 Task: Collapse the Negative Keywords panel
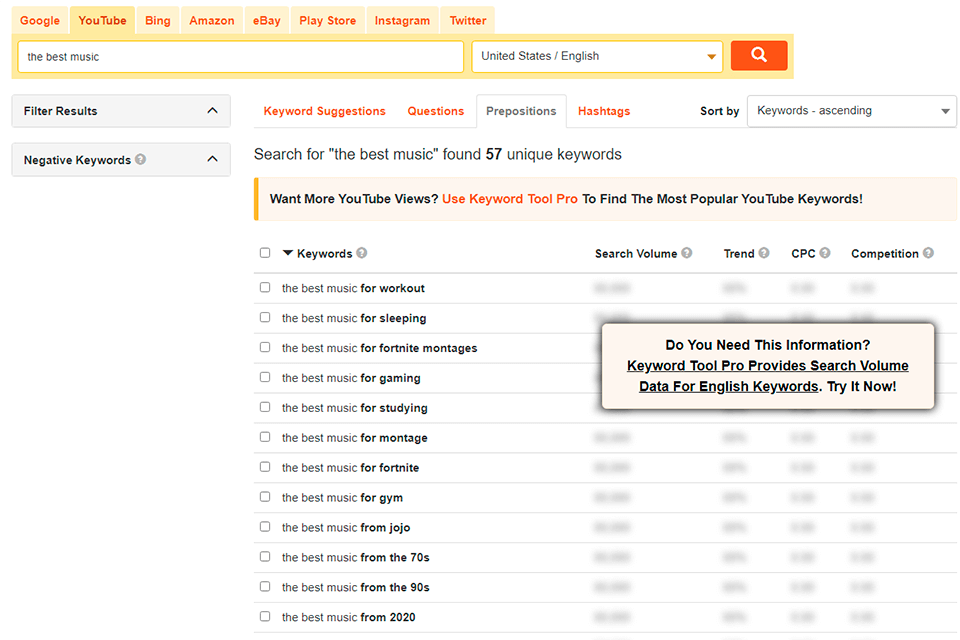point(212,159)
